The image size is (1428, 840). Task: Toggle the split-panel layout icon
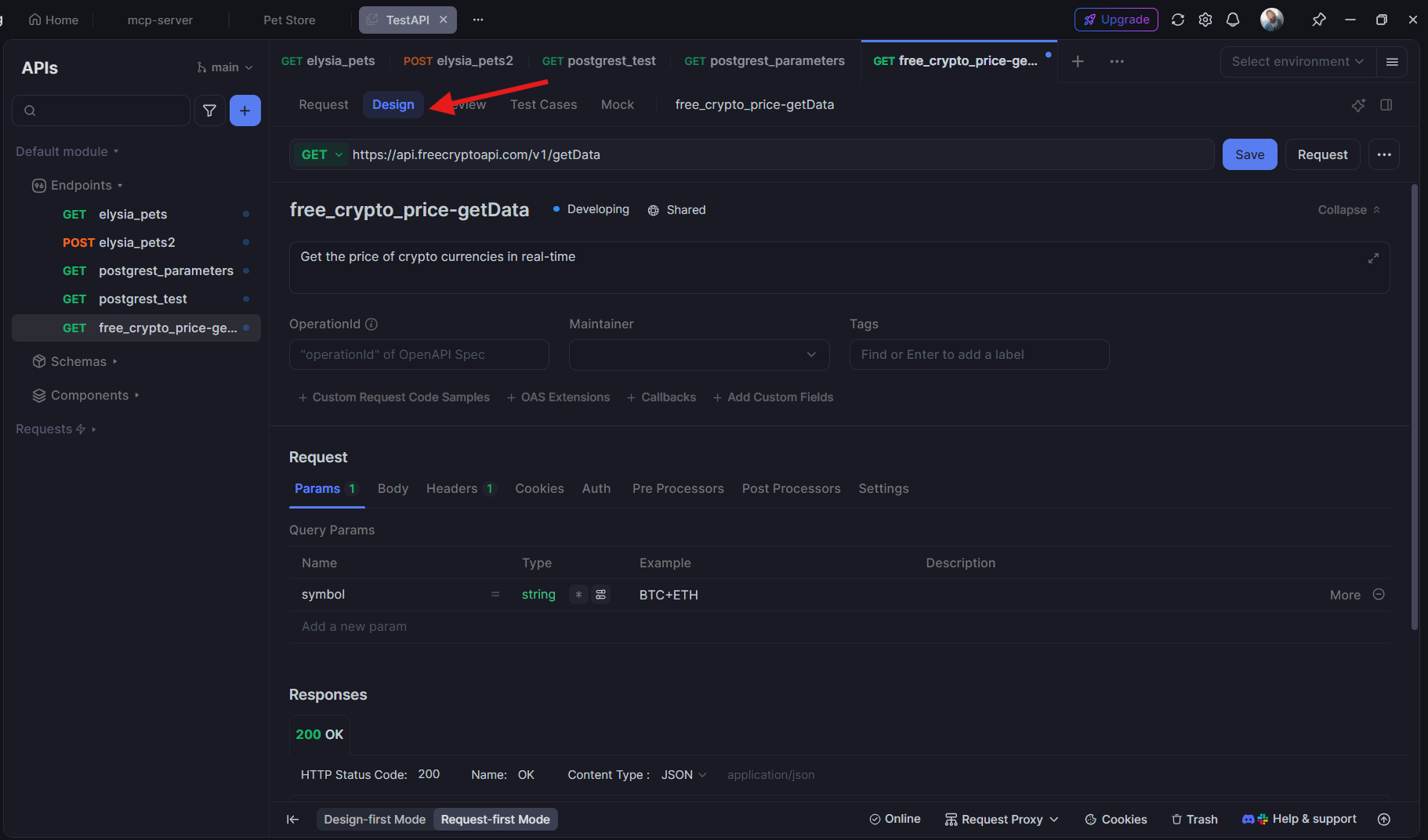pyautogui.click(x=1386, y=105)
